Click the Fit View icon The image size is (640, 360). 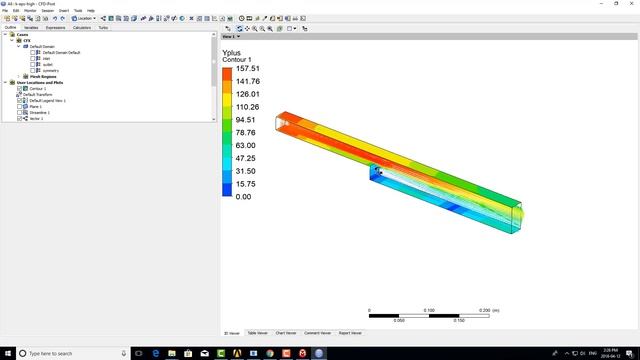click(270, 29)
